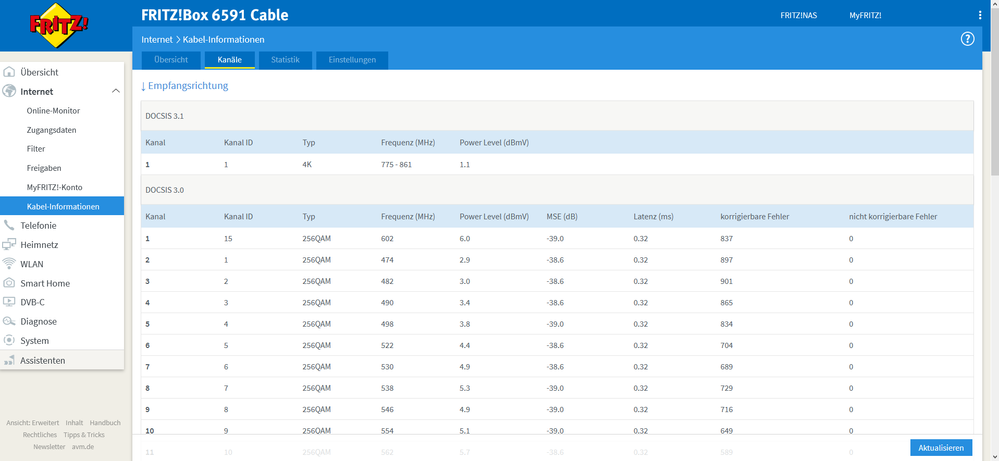Click the DOCSIS 3.0 section heading
Screen dimensions: 999x461
point(165,190)
